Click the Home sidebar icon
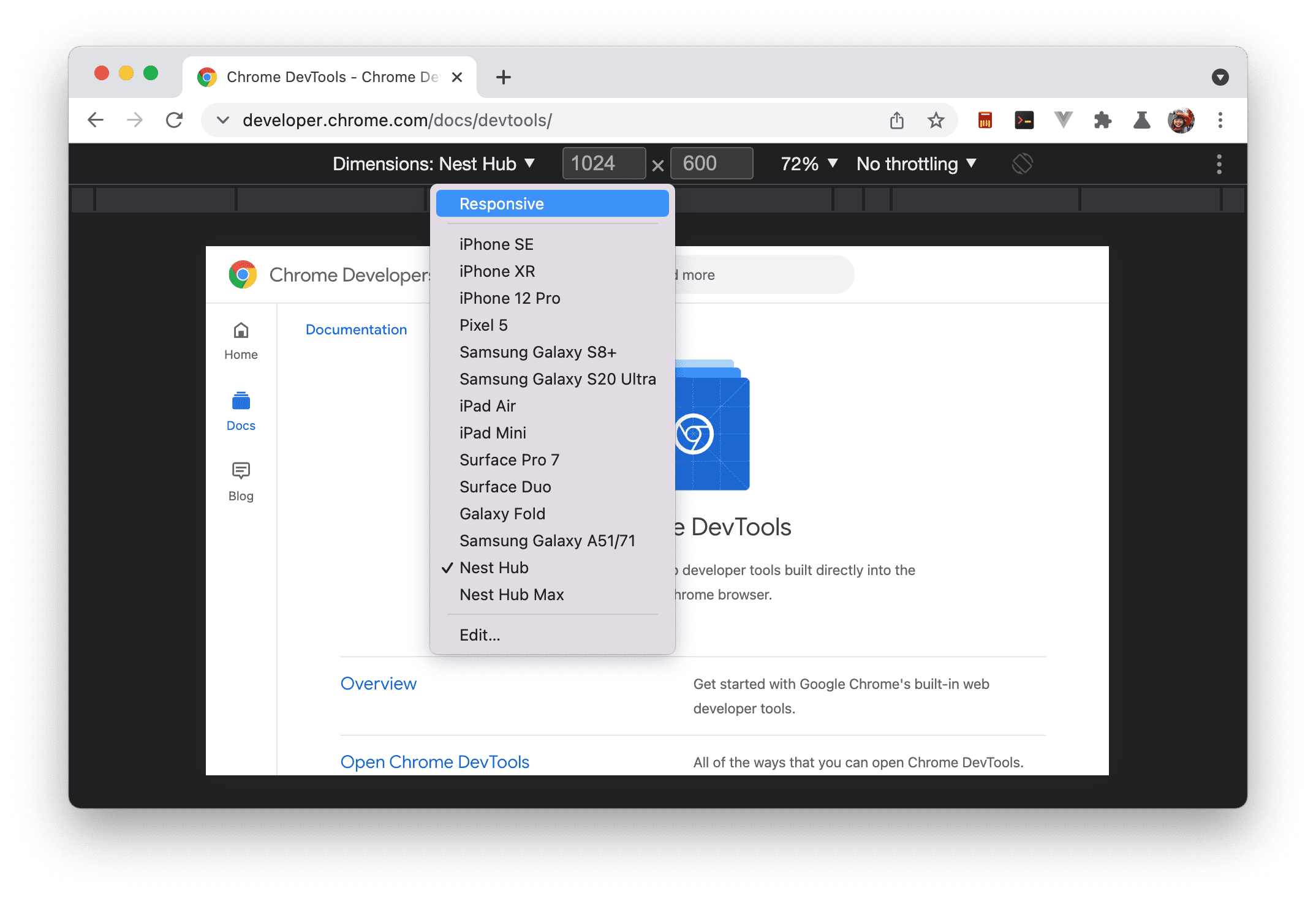 (x=241, y=329)
